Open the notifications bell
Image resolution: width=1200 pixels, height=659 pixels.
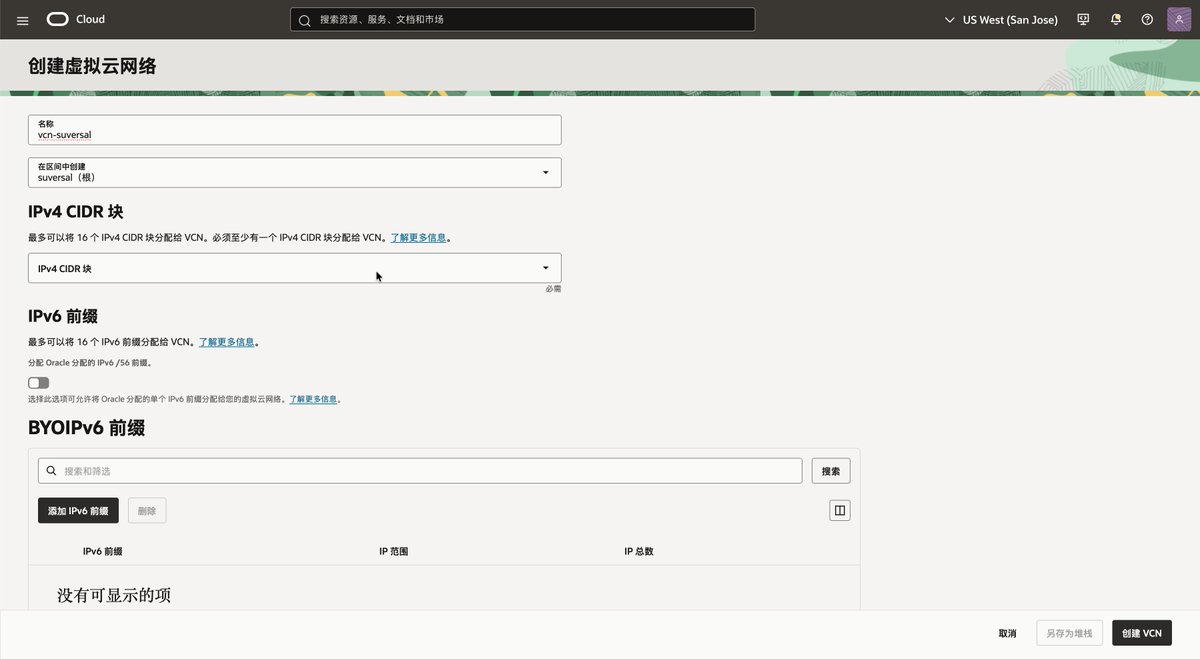pos(1115,20)
